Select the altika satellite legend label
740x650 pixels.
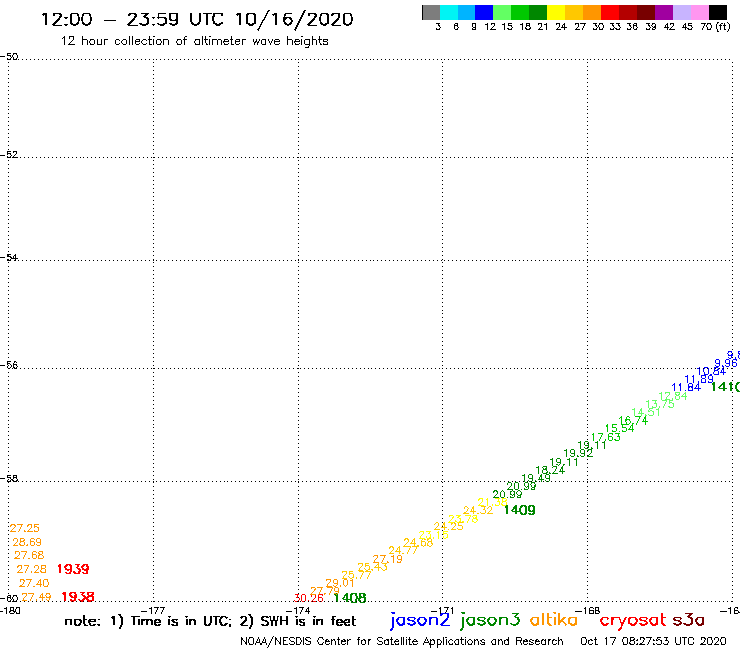554,620
